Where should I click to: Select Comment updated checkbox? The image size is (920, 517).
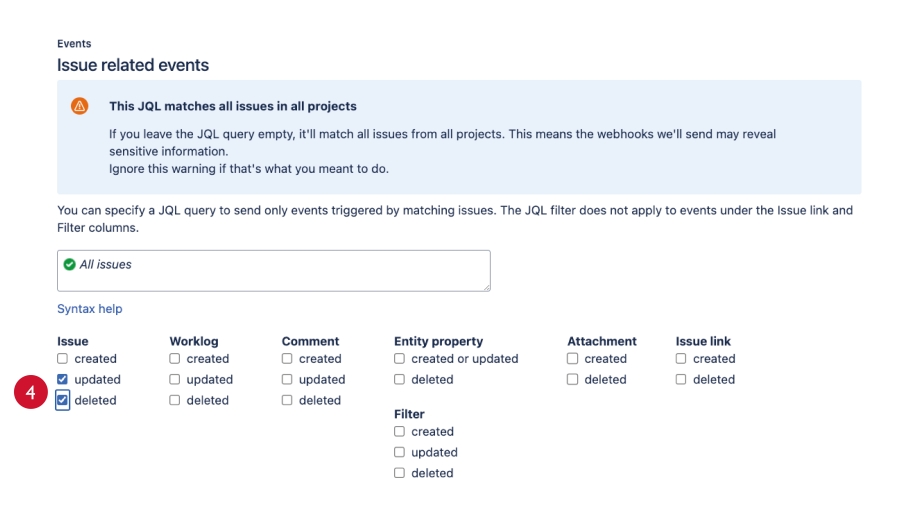click(287, 379)
